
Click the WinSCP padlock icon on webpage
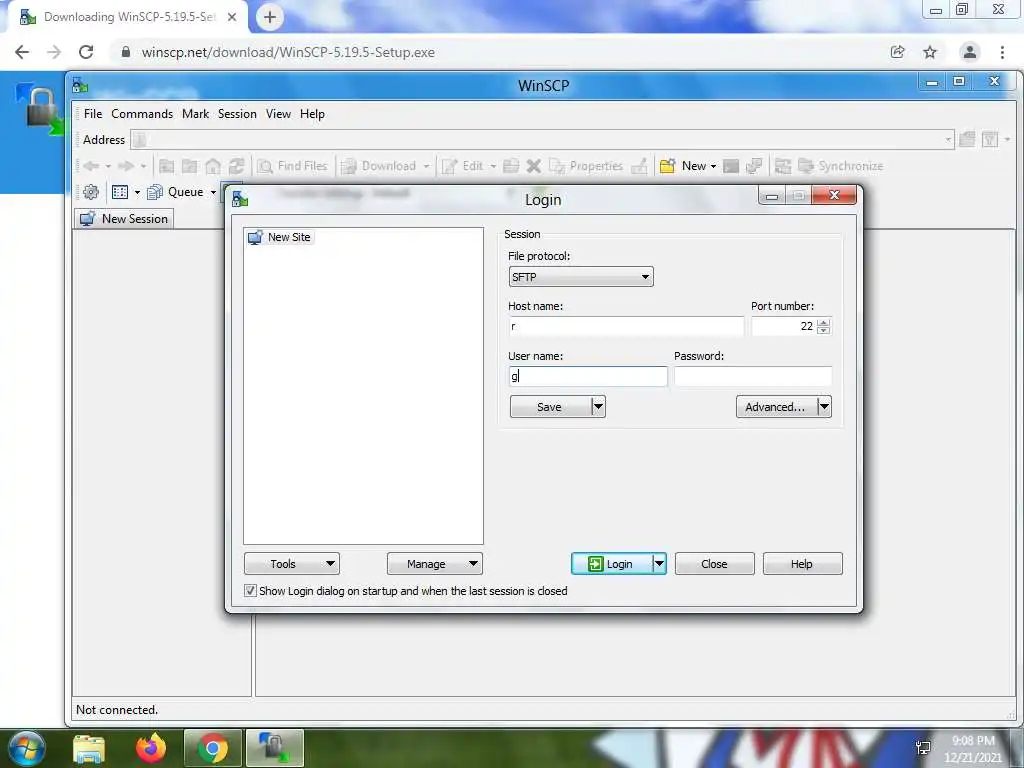coord(41,110)
